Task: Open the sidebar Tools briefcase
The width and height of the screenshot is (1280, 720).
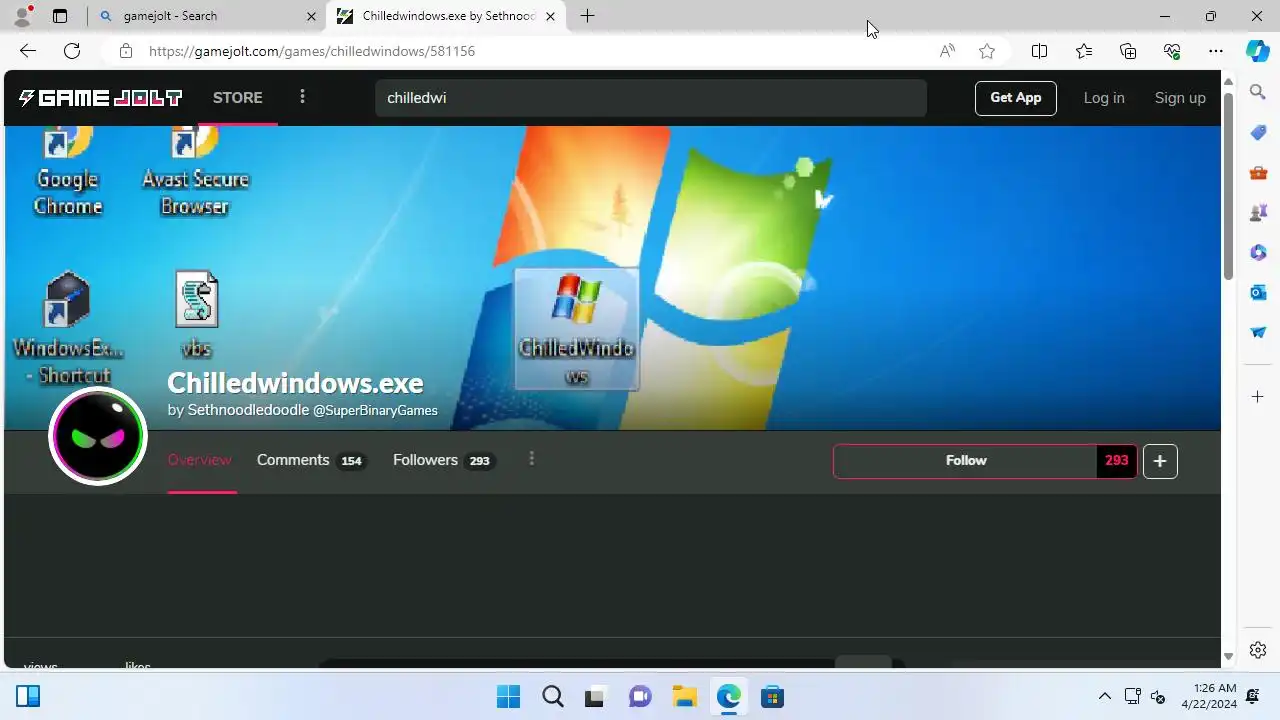Action: (x=1258, y=172)
